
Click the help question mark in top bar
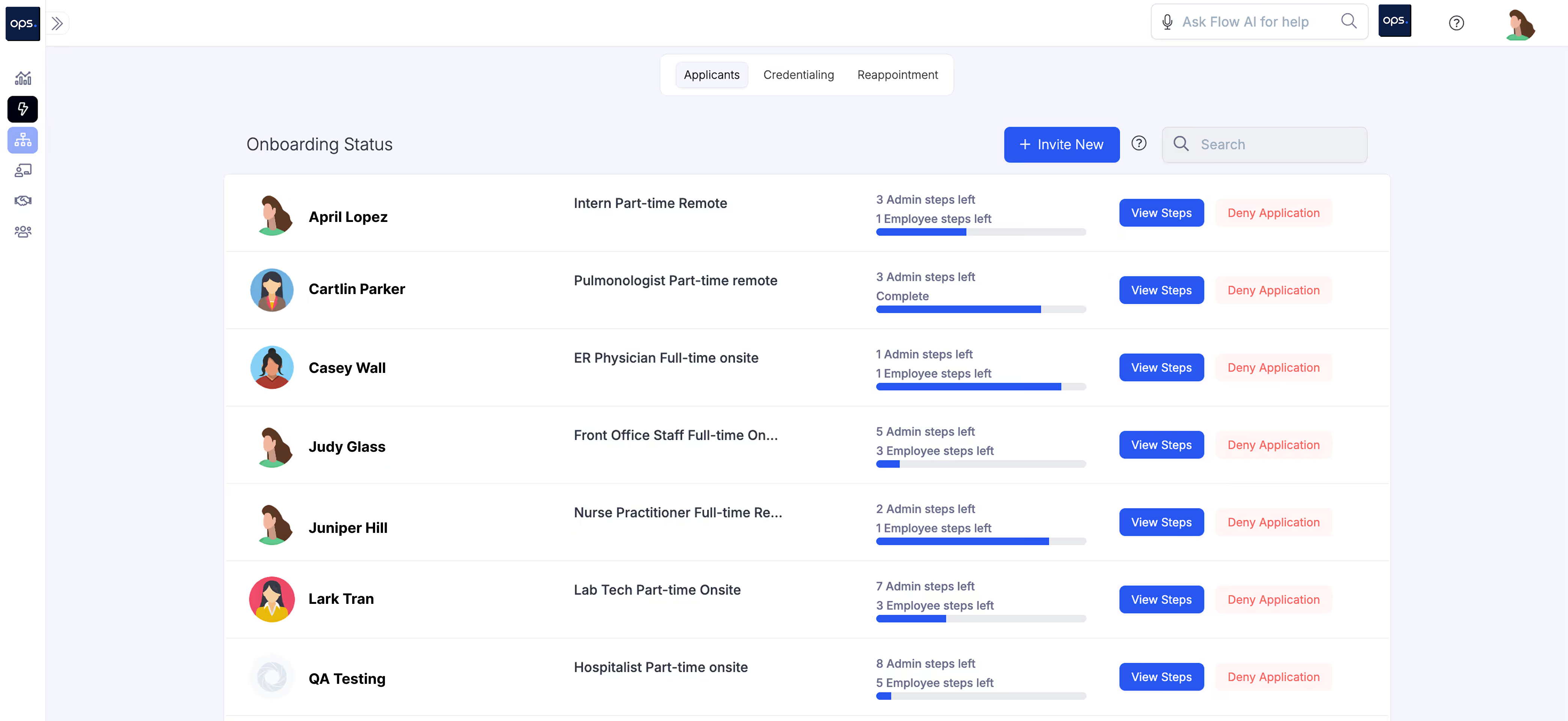point(1456,23)
